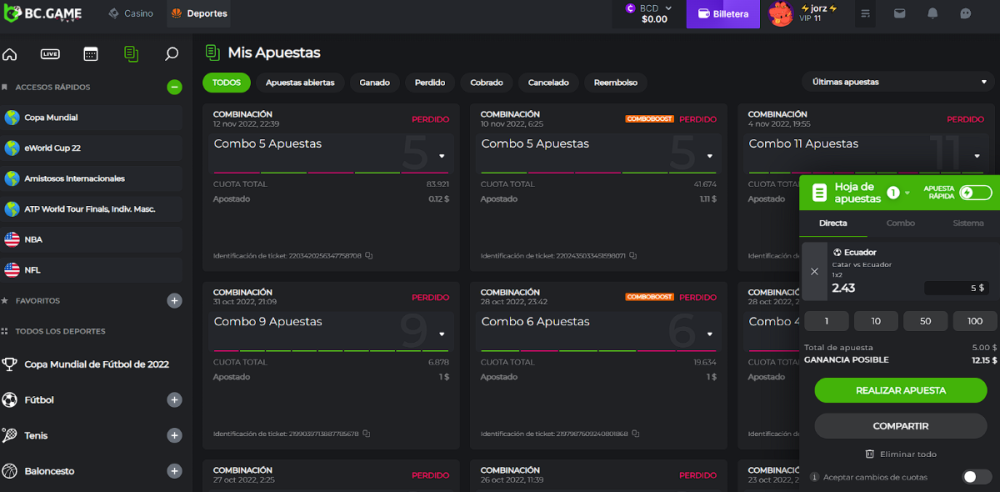Toggle Apuesta Rápida switch
The width and height of the screenshot is (1000, 492).
[975, 192]
